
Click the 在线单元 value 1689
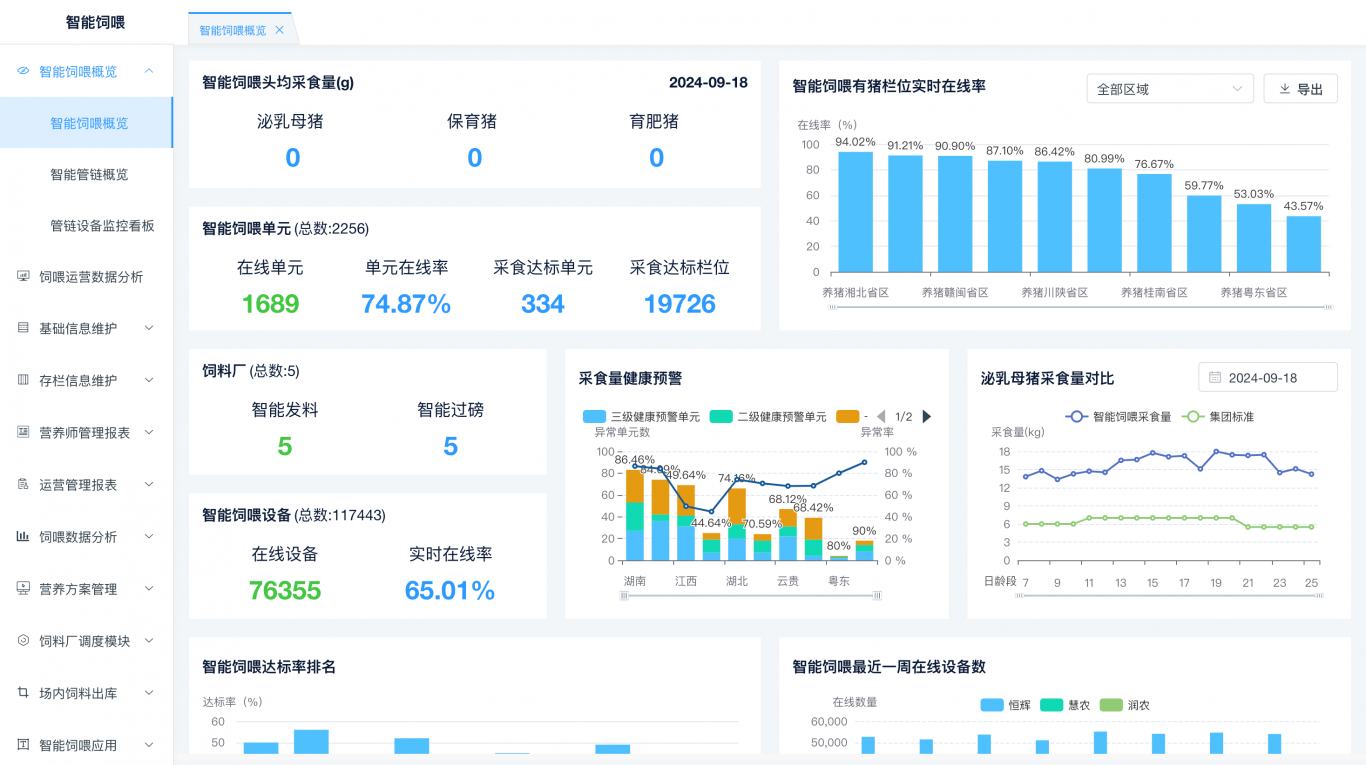[270, 304]
